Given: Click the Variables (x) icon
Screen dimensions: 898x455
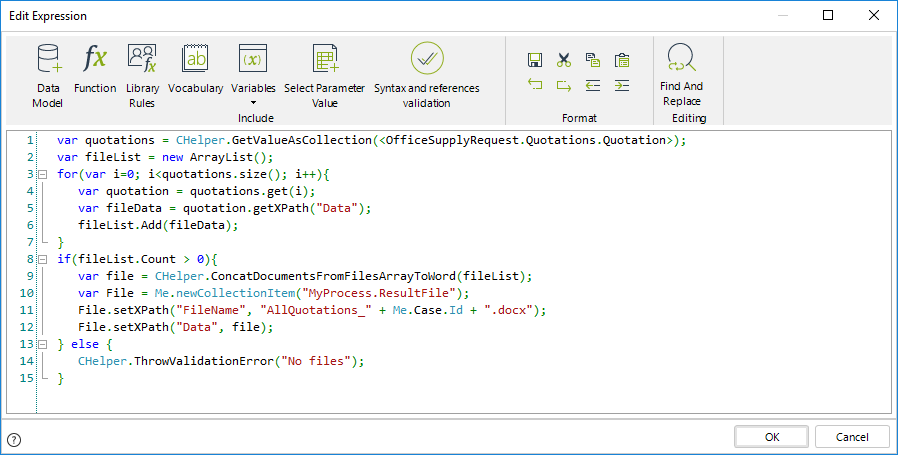Looking at the screenshot, I should coord(253,58).
